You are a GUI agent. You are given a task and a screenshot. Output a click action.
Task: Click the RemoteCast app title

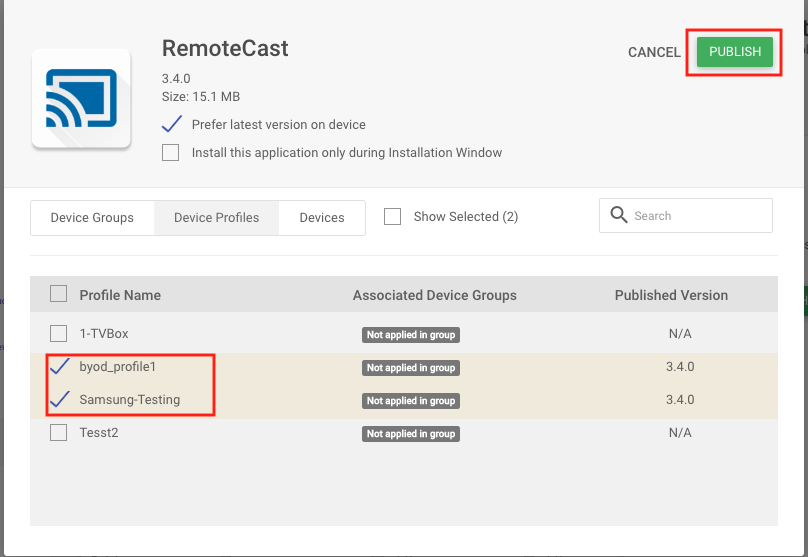pyautogui.click(x=225, y=48)
